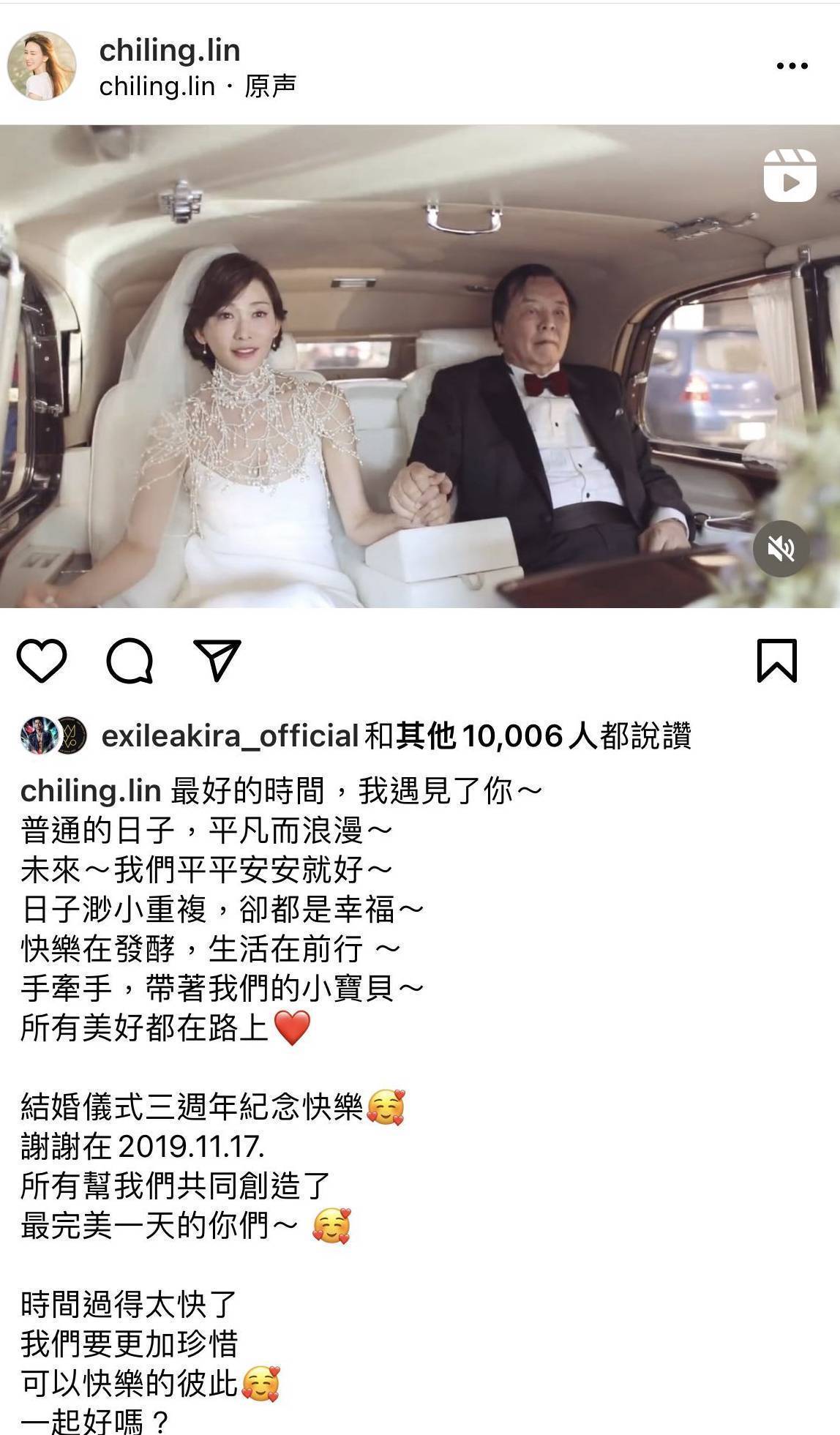Tap the bold chiling.lin username in the header
This screenshot has height=1435, width=840.
pos(170,50)
